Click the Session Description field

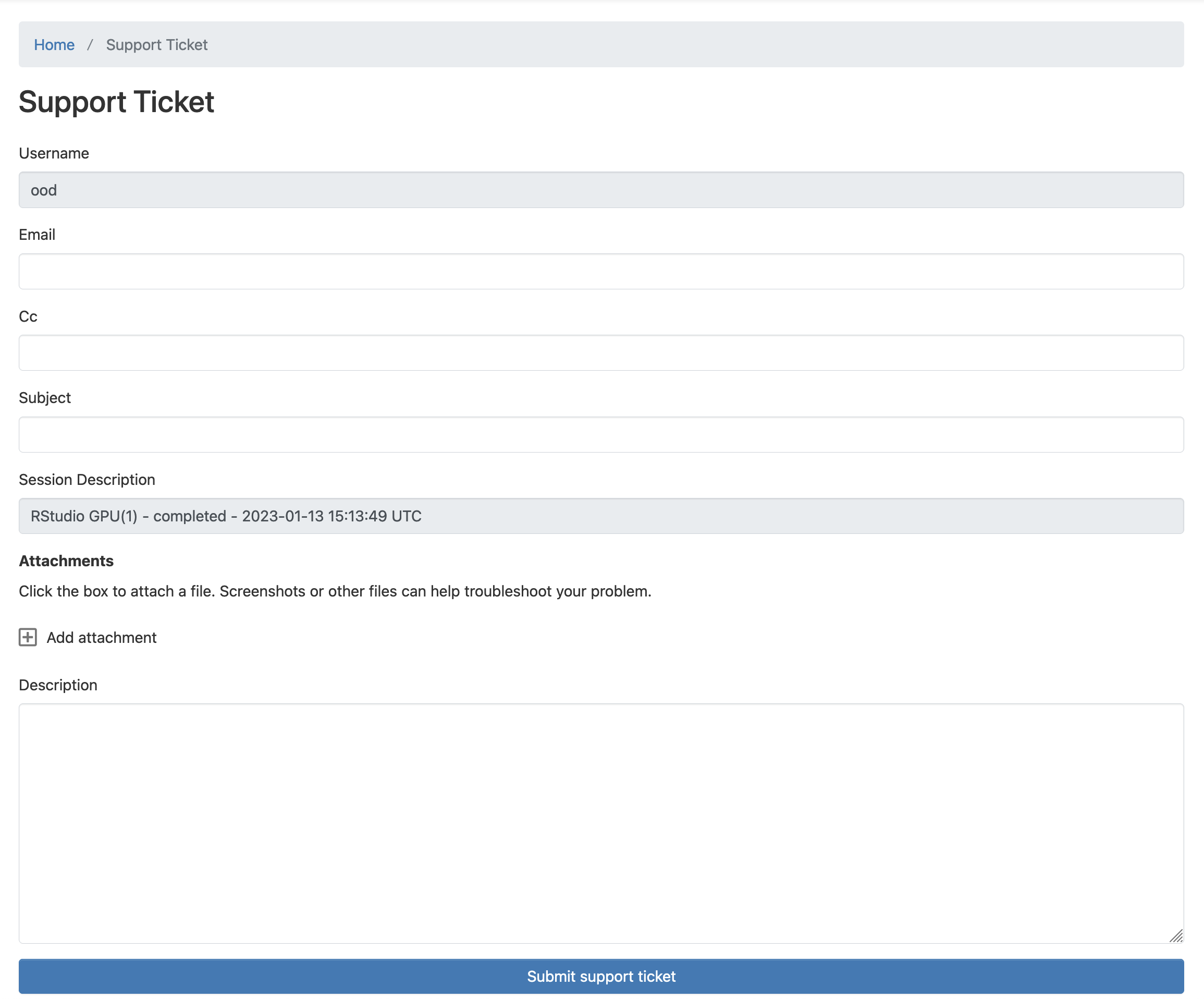[x=601, y=516]
